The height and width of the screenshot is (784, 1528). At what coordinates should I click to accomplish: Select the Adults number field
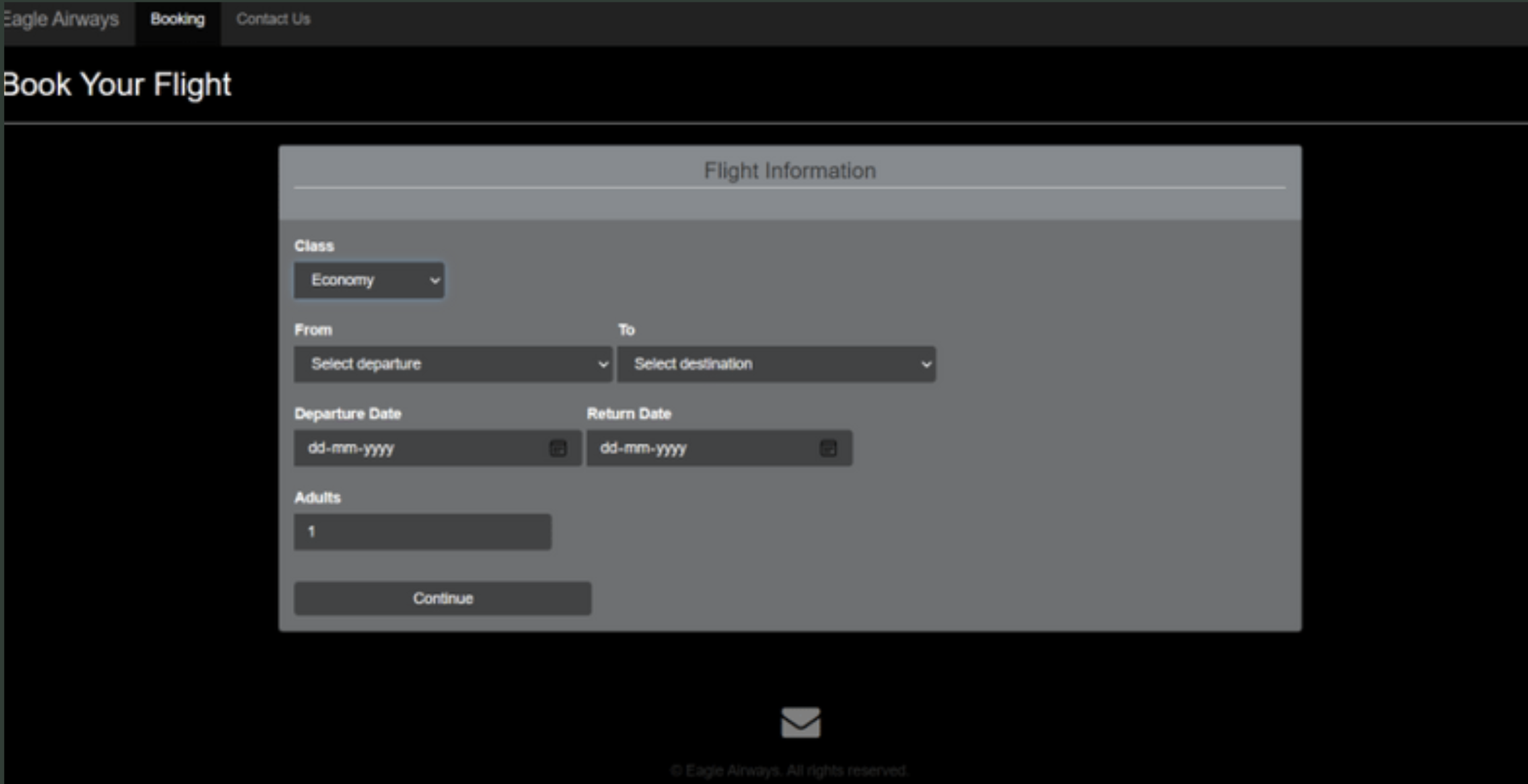click(422, 531)
